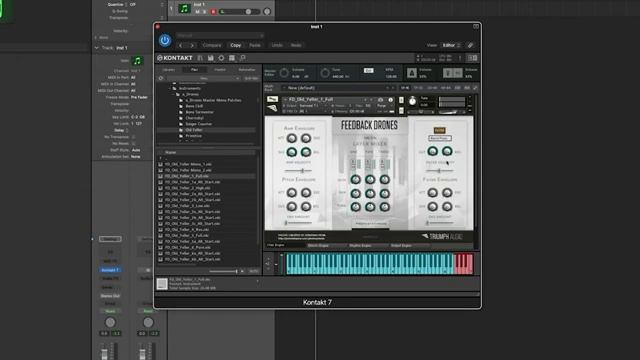The image size is (640, 360).
Task: Click the Kontakt 7 instrument slot in channel strip
Action: (110, 270)
